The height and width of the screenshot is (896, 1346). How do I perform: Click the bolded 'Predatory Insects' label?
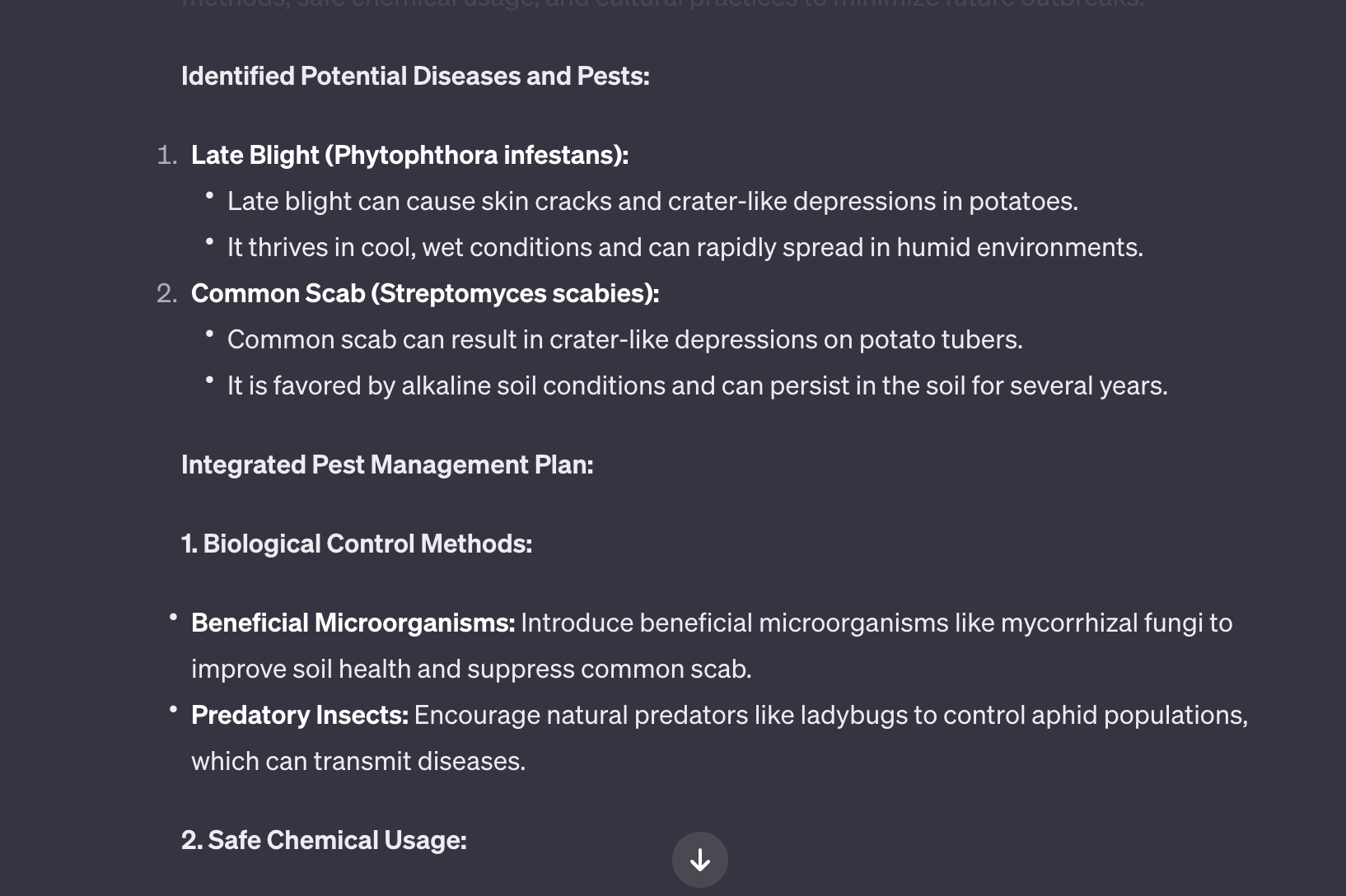tap(299, 715)
